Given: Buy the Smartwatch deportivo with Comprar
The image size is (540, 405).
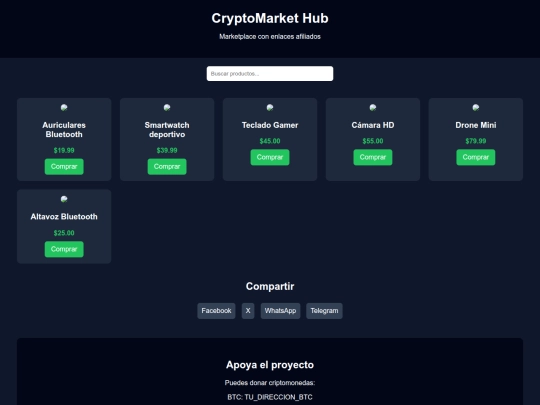Looking at the screenshot, I should [x=167, y=167].
